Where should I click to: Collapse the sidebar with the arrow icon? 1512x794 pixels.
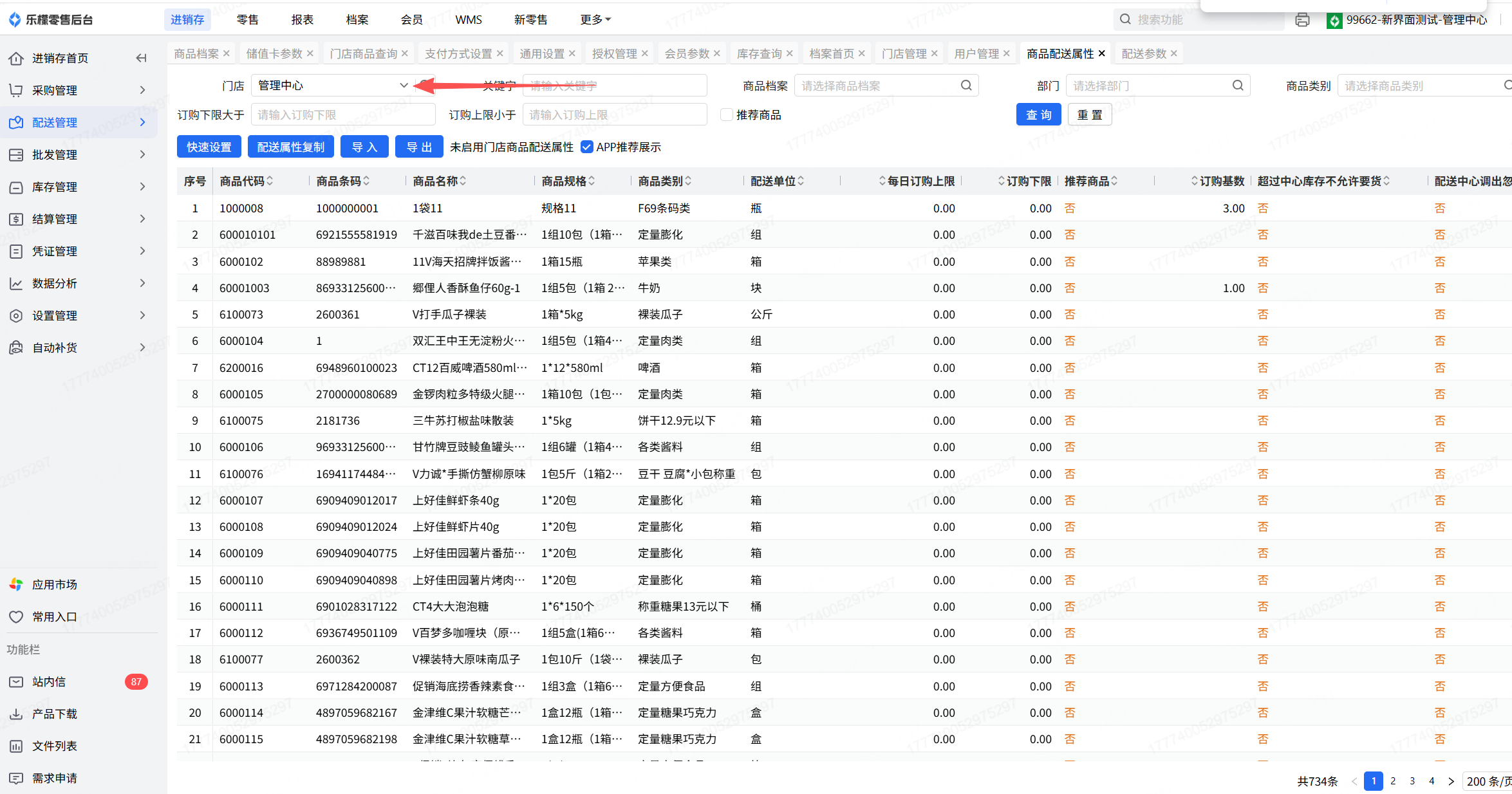141,58
